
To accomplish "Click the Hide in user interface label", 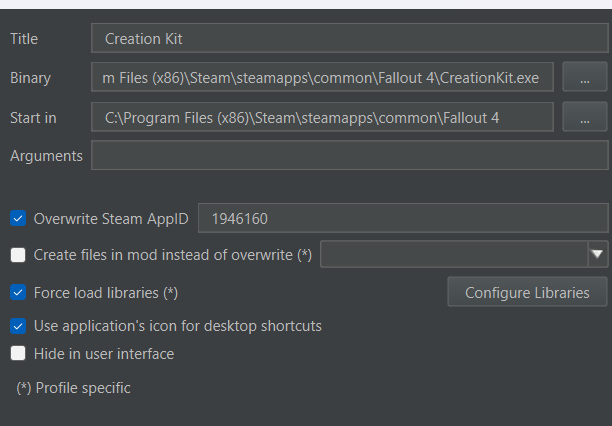I will 104,354.
